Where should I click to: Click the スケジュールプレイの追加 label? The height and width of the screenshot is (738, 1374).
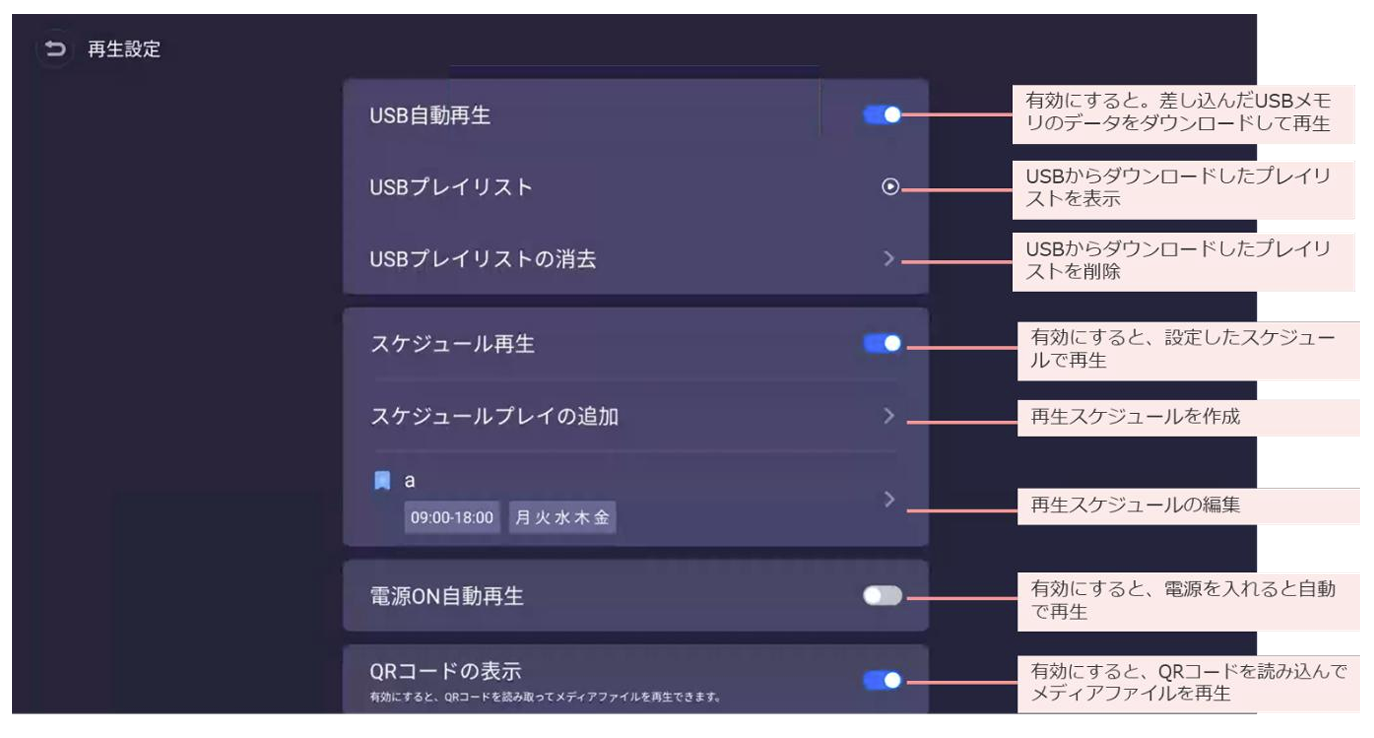494,416
